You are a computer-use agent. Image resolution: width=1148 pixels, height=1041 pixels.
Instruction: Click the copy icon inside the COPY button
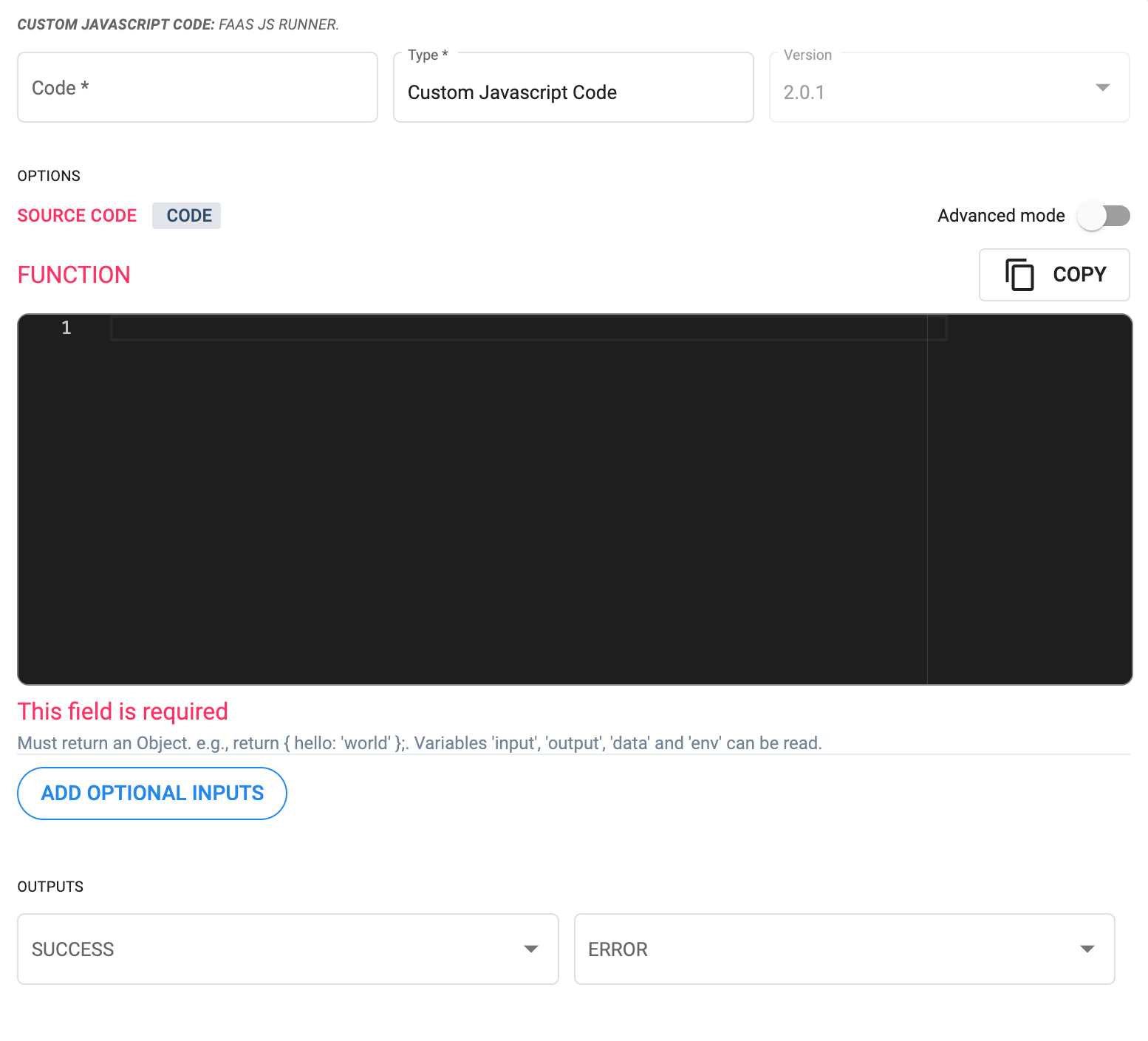(1020, 275)
